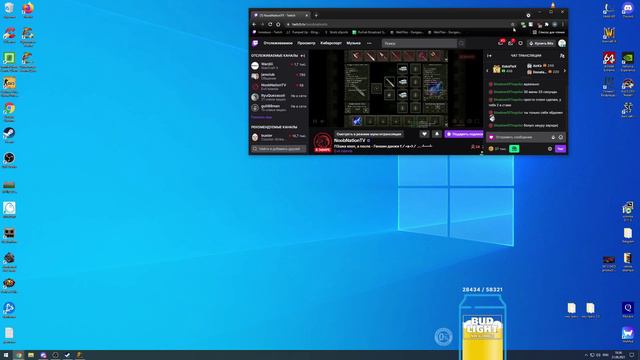Open browser extensions puzzle icon

547,24
